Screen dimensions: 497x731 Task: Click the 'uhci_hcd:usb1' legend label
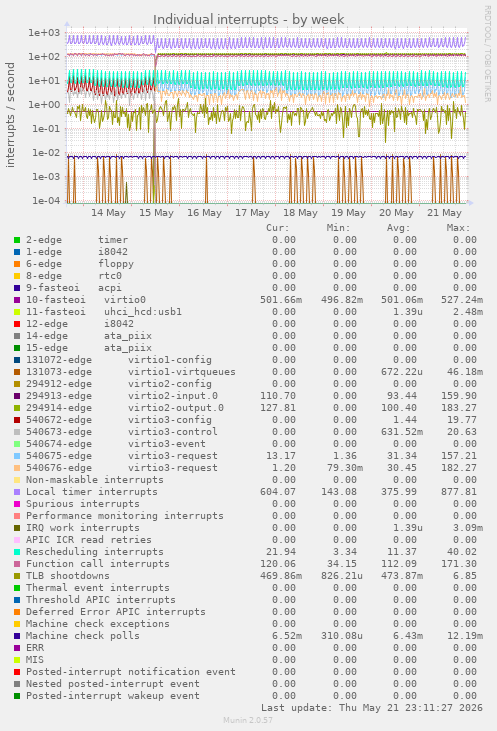[x=143, y=312]
